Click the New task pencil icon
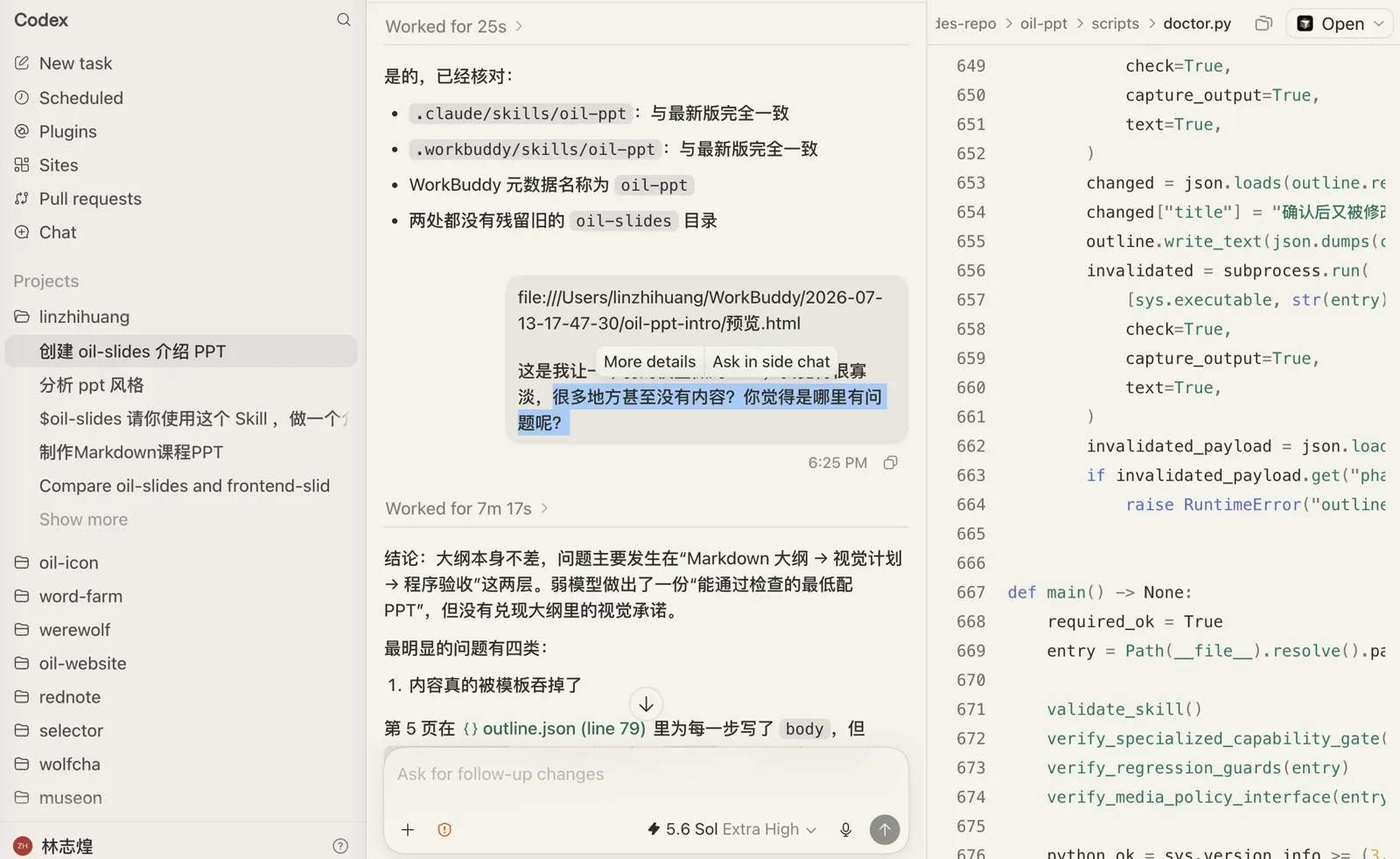 tap(22, 63)
